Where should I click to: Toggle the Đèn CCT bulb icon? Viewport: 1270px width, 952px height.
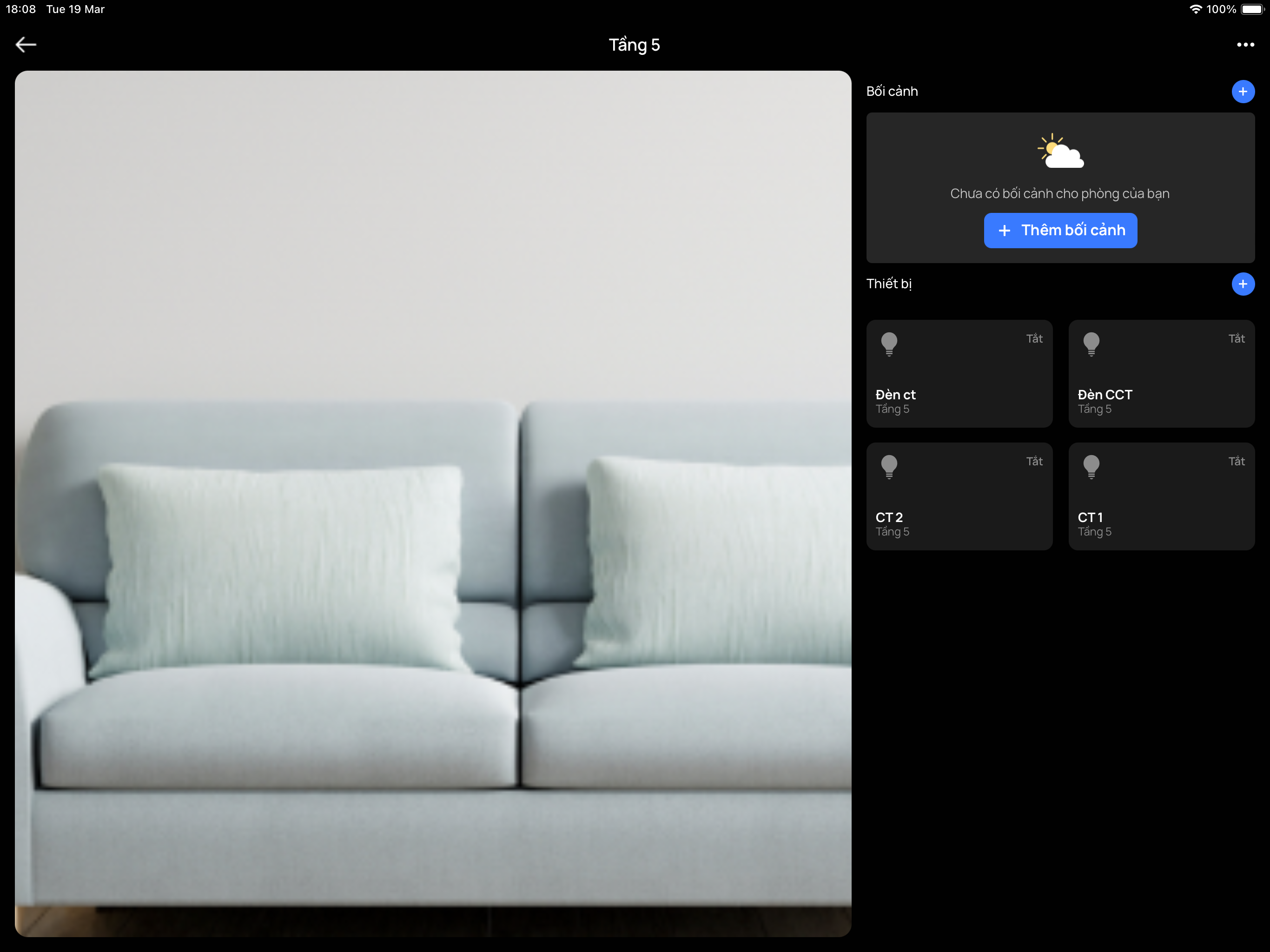(x=1091, y=344)
